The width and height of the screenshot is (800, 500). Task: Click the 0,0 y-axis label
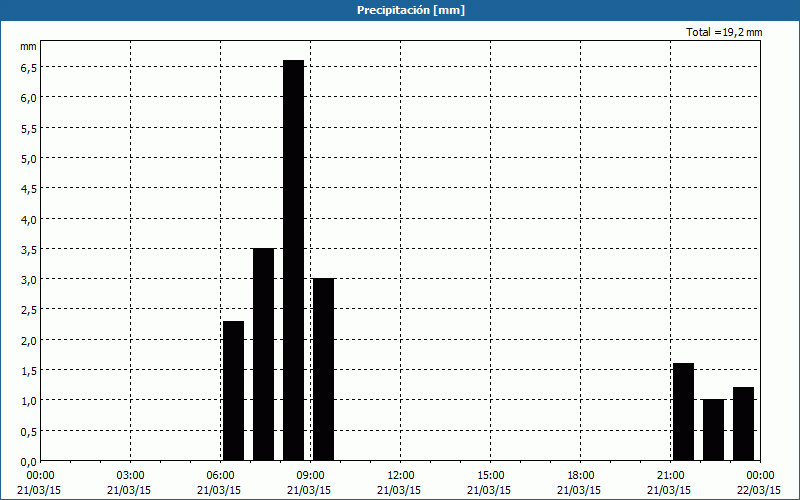(28, 462)
